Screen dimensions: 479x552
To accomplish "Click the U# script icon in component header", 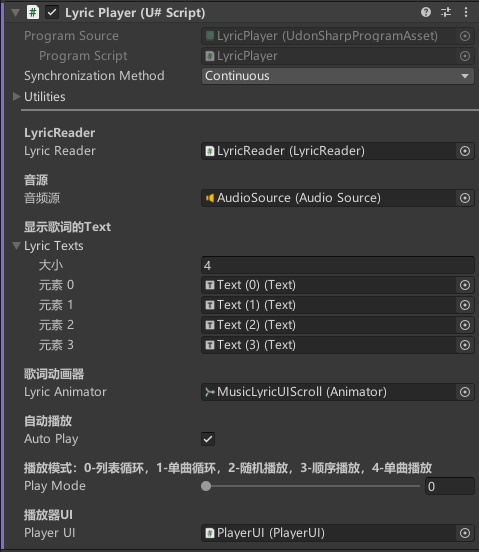I will coord(33,13).
